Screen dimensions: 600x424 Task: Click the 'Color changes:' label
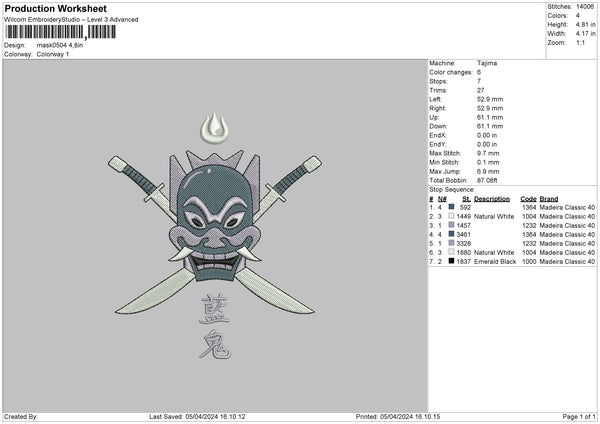451,72
